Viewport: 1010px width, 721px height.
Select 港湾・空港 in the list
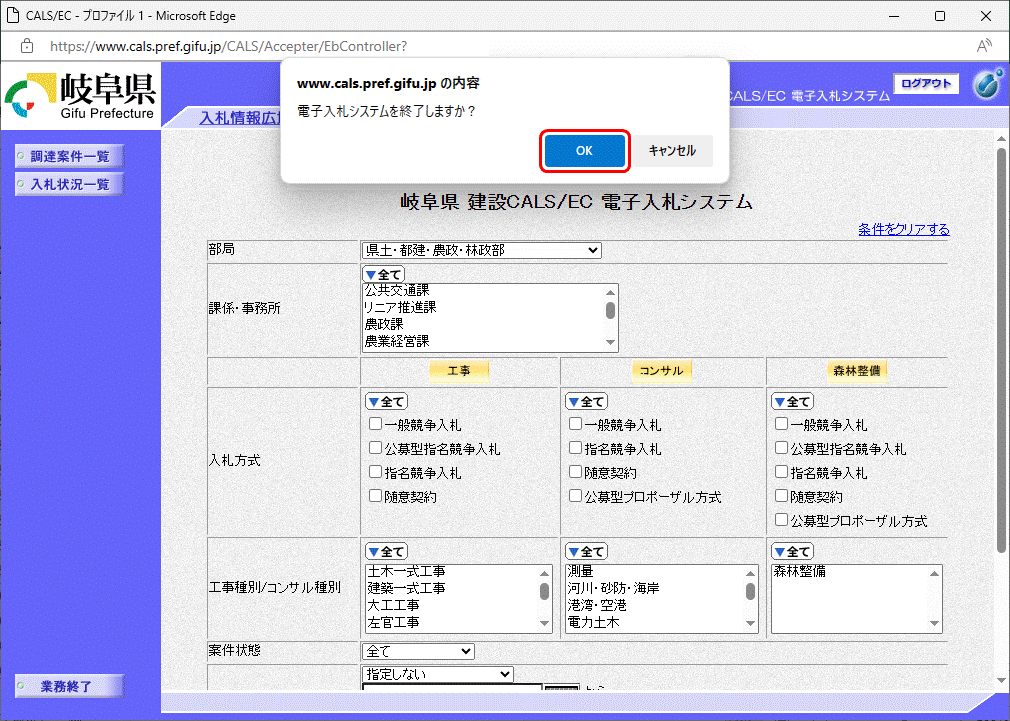point(597,605)
